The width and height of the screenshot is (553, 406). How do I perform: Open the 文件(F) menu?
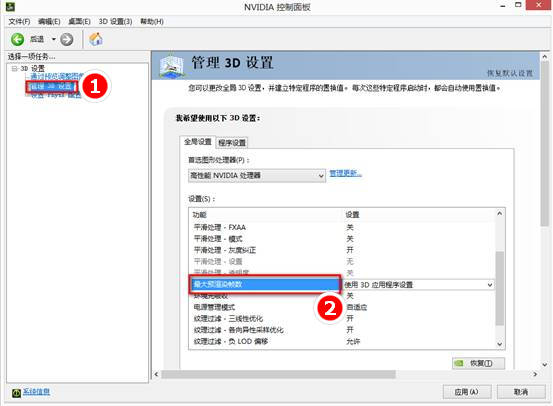[x=19, y=22]
